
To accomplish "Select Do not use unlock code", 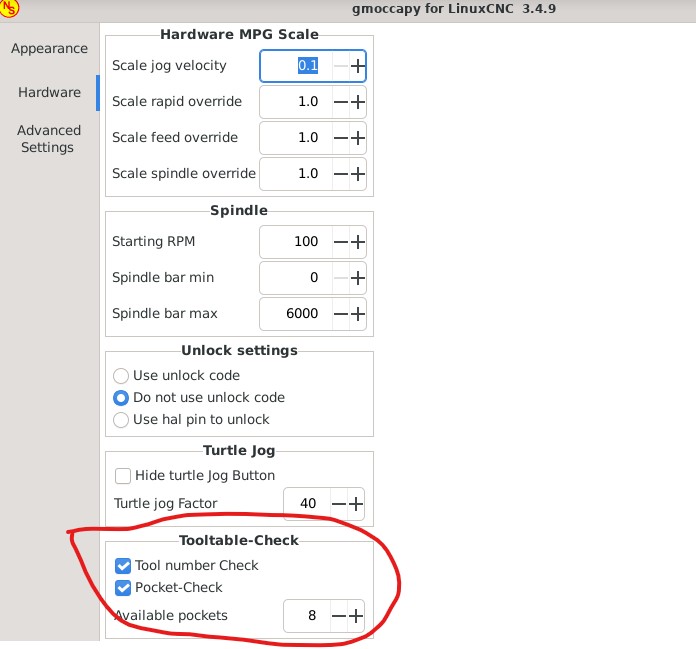I will (x=121, y=398).
